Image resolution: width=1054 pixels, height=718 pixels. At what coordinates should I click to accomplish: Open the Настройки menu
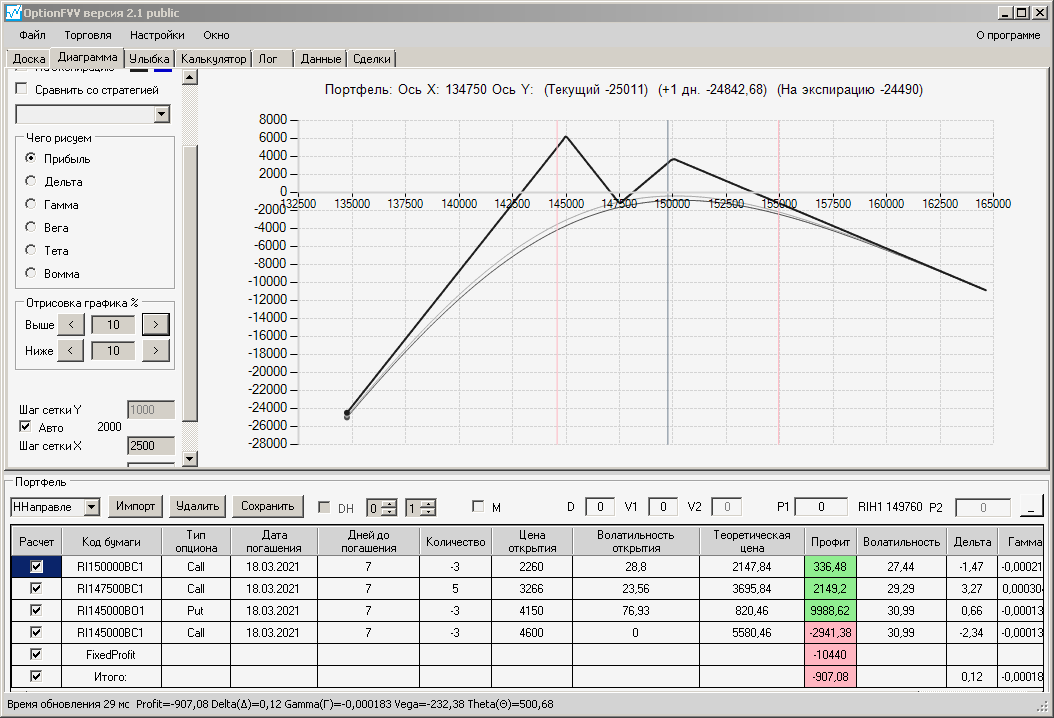[157, 35]
